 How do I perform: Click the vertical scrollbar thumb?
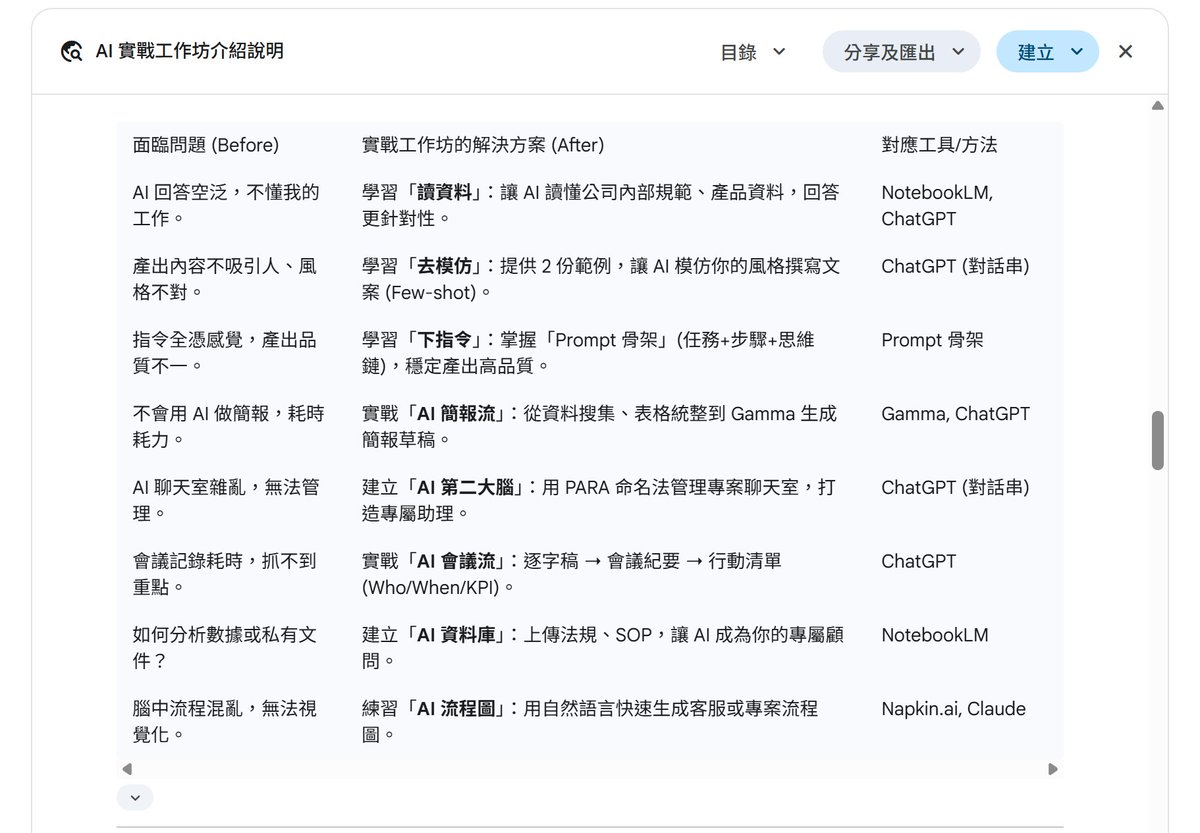coord(1157,440)
